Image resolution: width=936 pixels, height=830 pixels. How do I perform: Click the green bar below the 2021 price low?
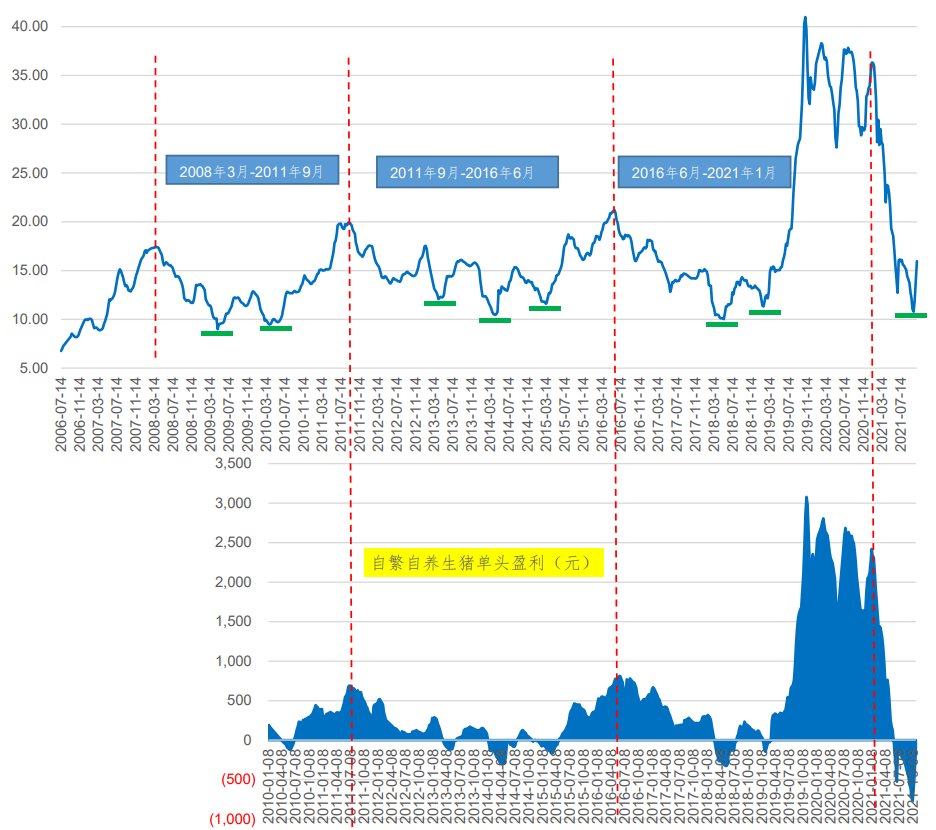click(911, 315)
